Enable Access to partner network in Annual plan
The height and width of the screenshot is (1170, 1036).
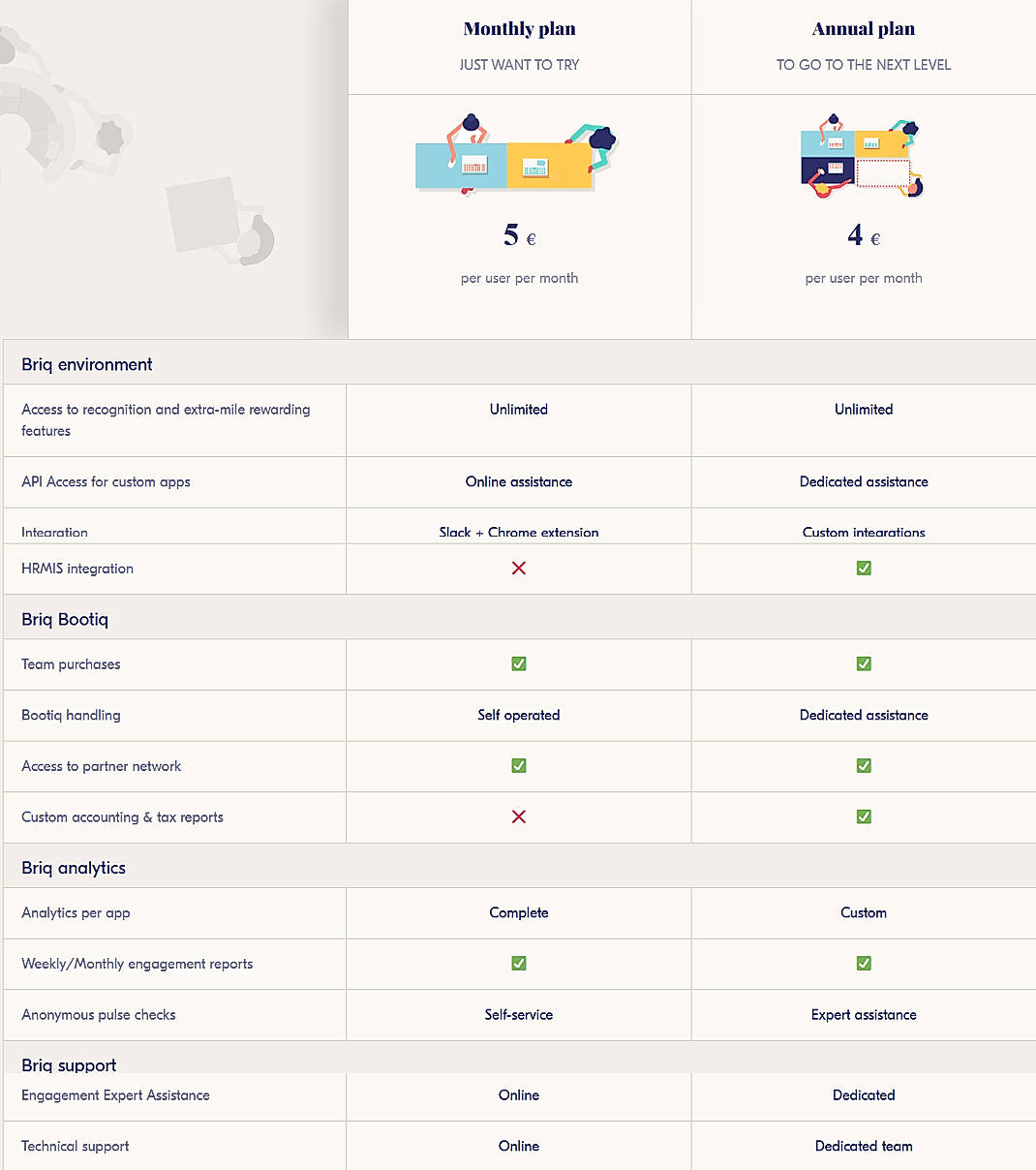[x=863, y=765]
